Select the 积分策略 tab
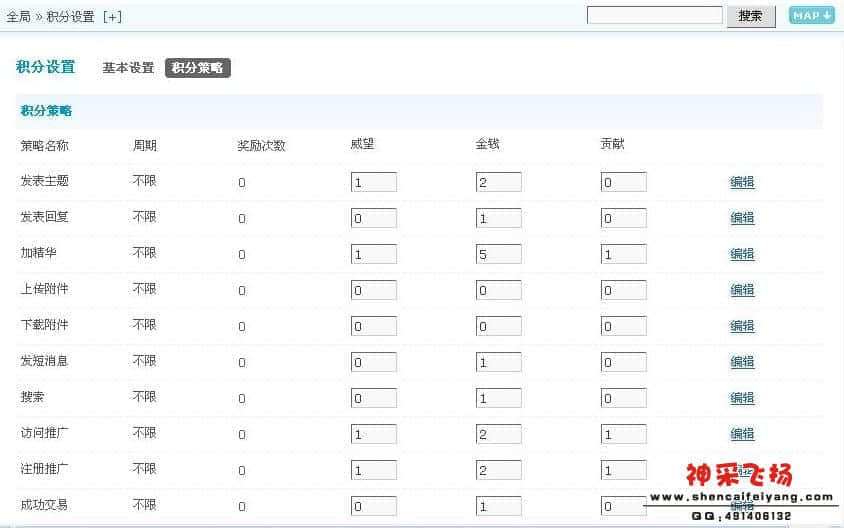The width and height of the screenshot is (844, 528). point(198,68)
